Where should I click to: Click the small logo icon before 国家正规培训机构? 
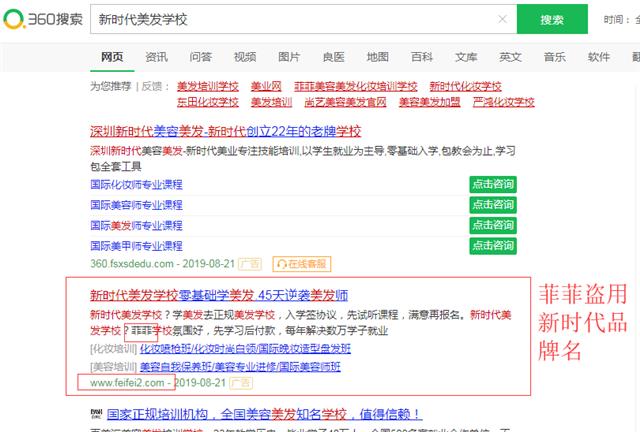click(96, 414)
